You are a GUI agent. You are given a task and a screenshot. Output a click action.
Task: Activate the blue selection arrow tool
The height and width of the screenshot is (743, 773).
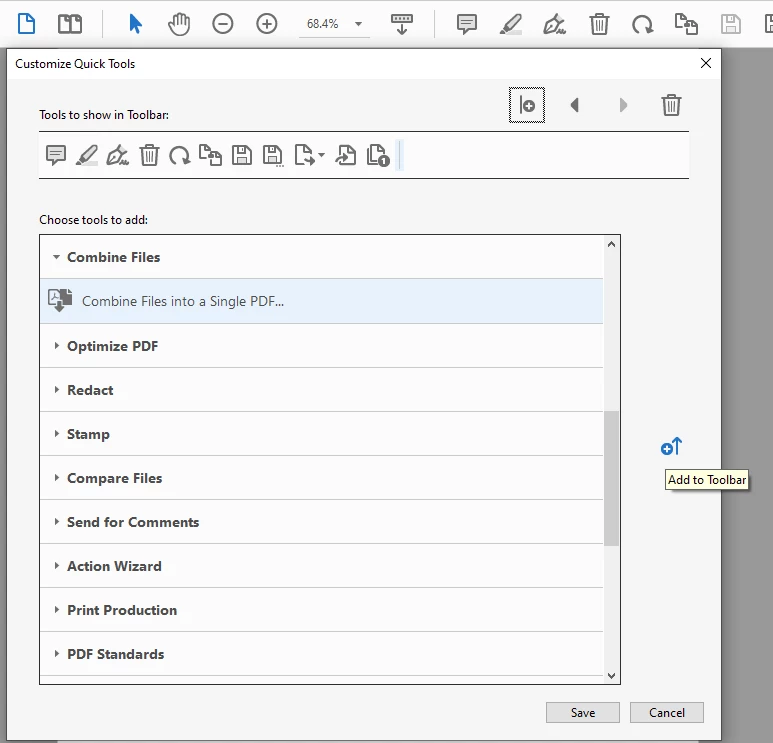(135, 24)
